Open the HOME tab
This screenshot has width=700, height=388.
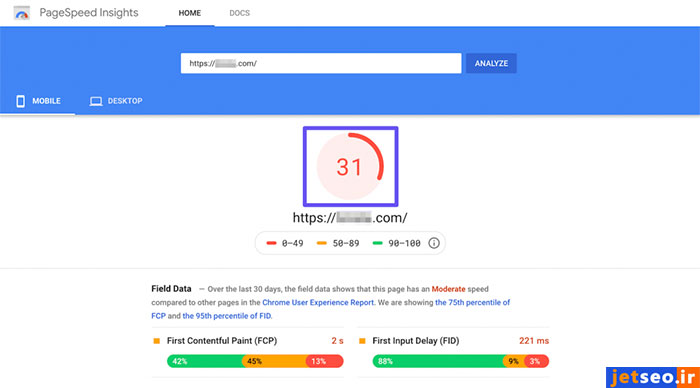coord(190,13)
